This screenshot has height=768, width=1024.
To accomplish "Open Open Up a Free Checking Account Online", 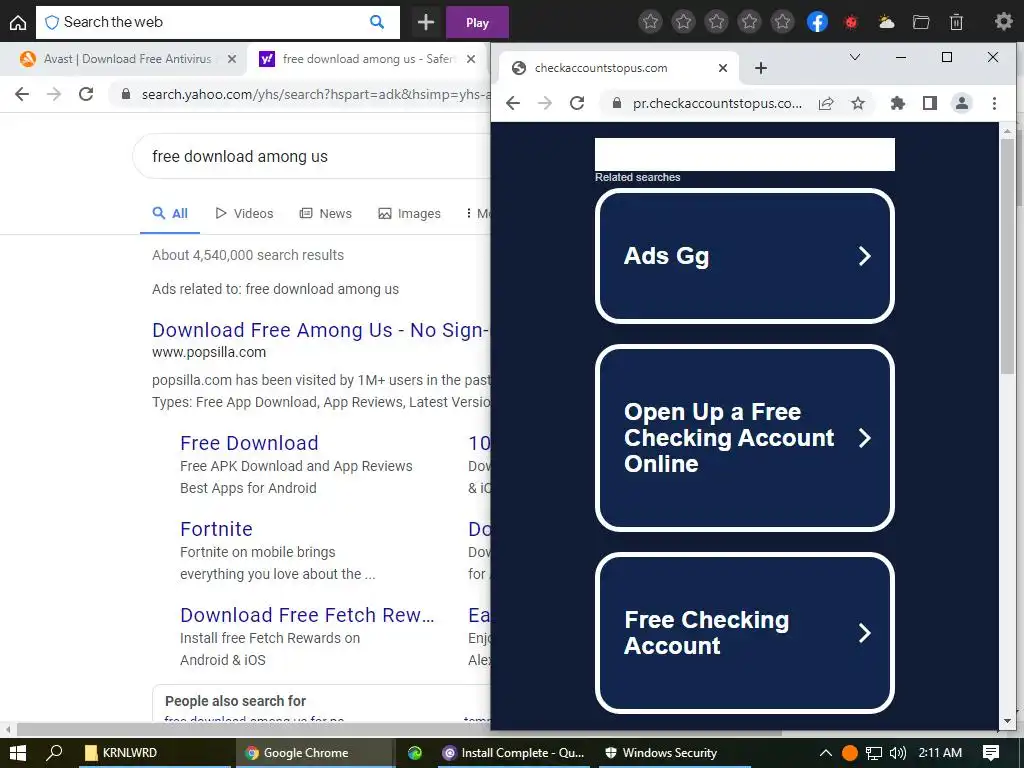I will [744, 438].
